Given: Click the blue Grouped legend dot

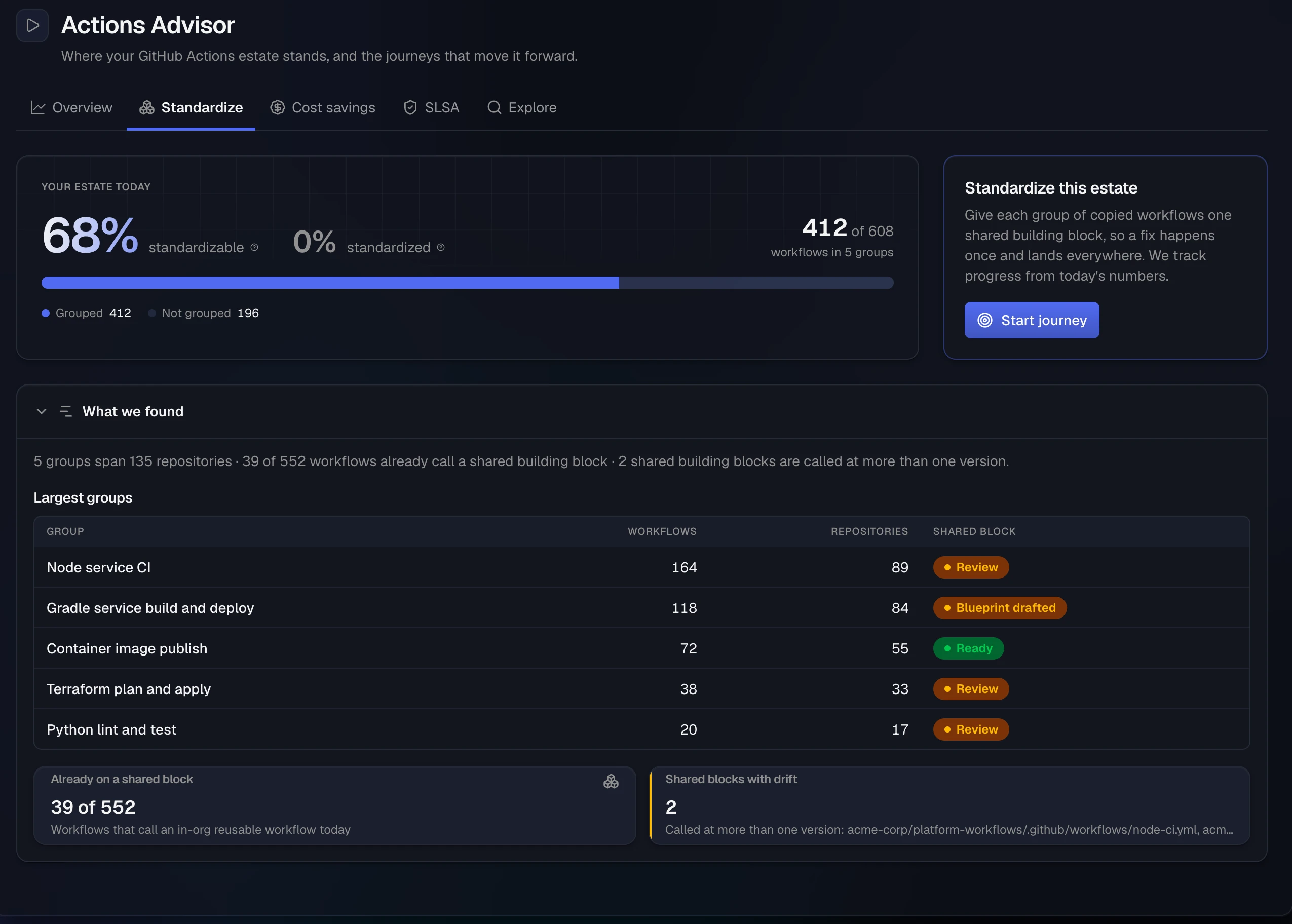Looking at the screenshot, I should (x=46, y=313).
